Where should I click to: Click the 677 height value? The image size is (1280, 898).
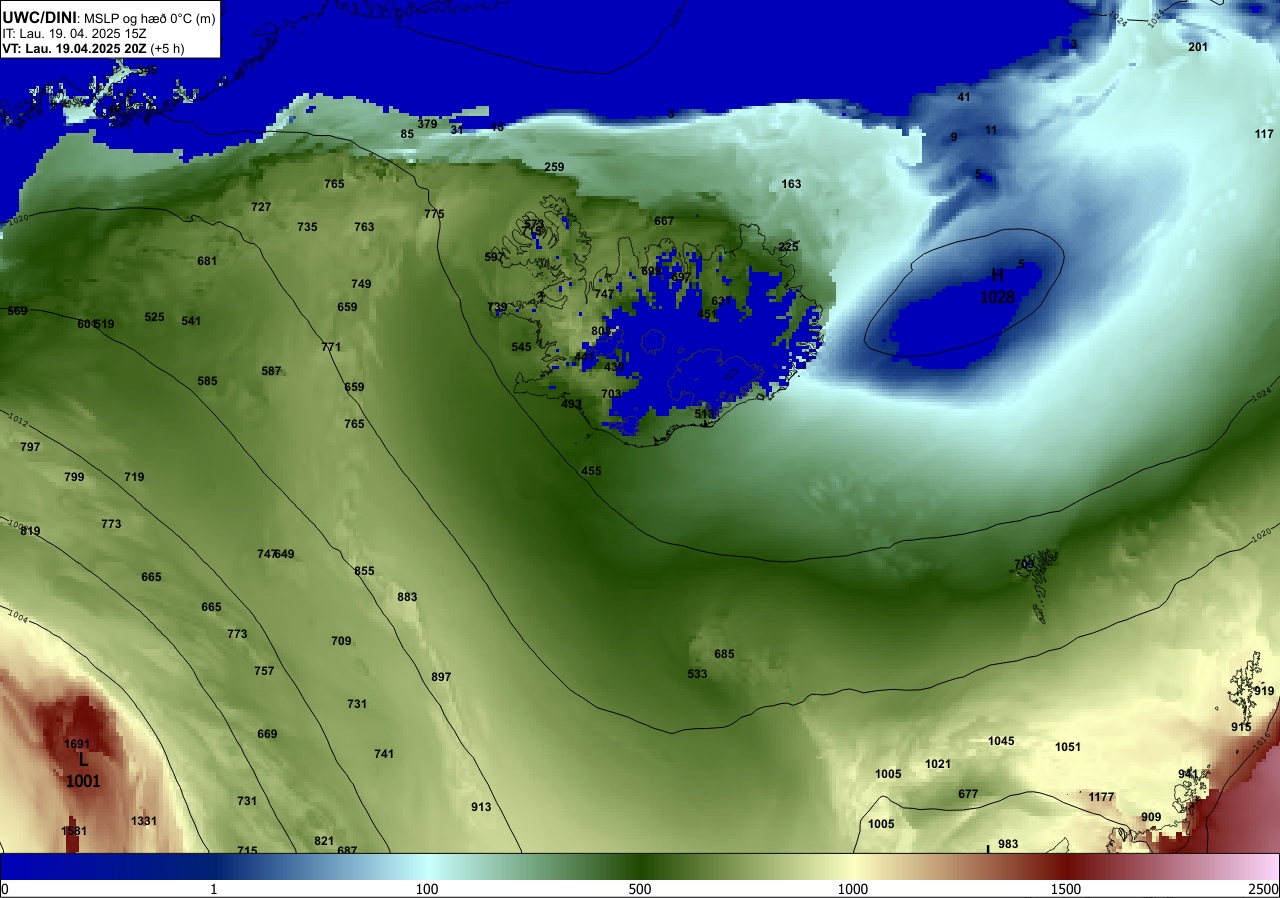tap(968, 794)
